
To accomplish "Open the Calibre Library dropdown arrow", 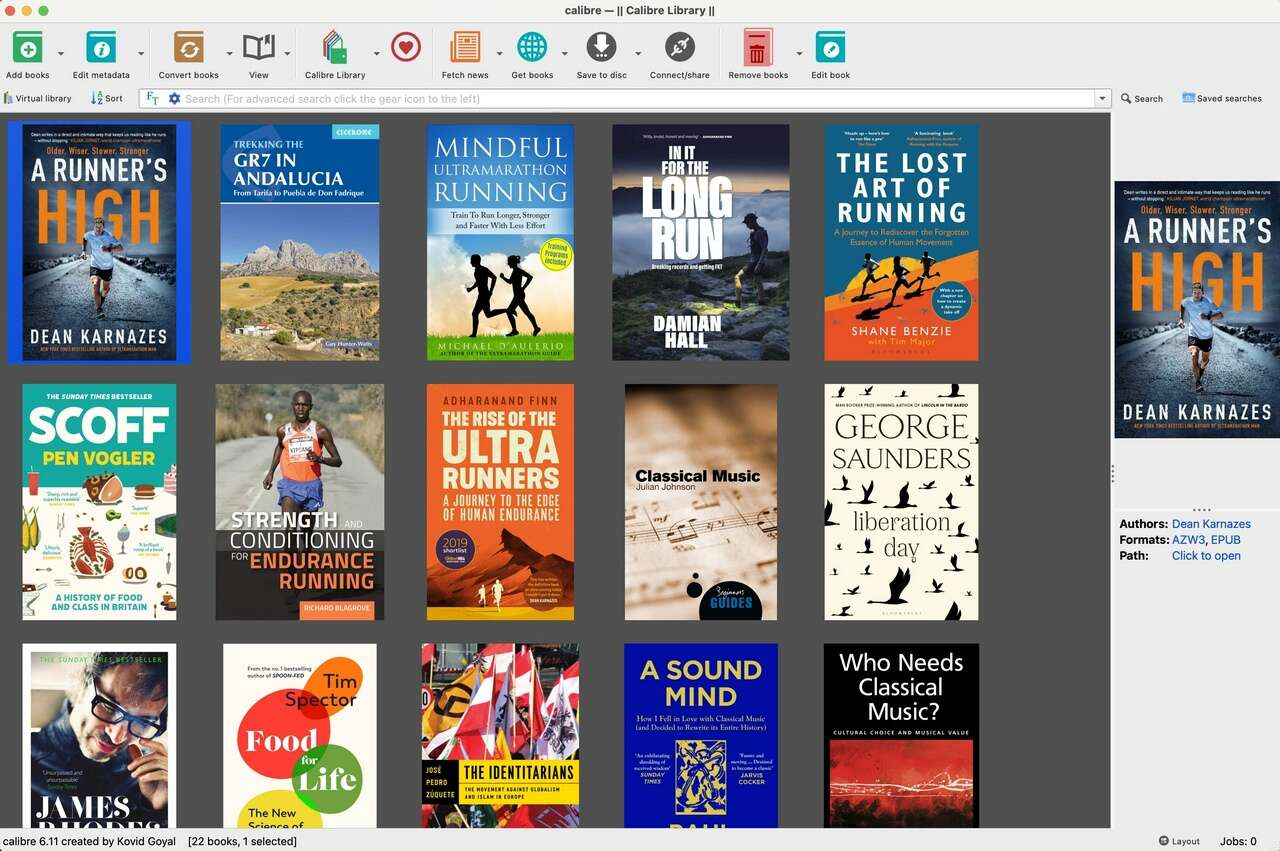I will click(377, 54).
